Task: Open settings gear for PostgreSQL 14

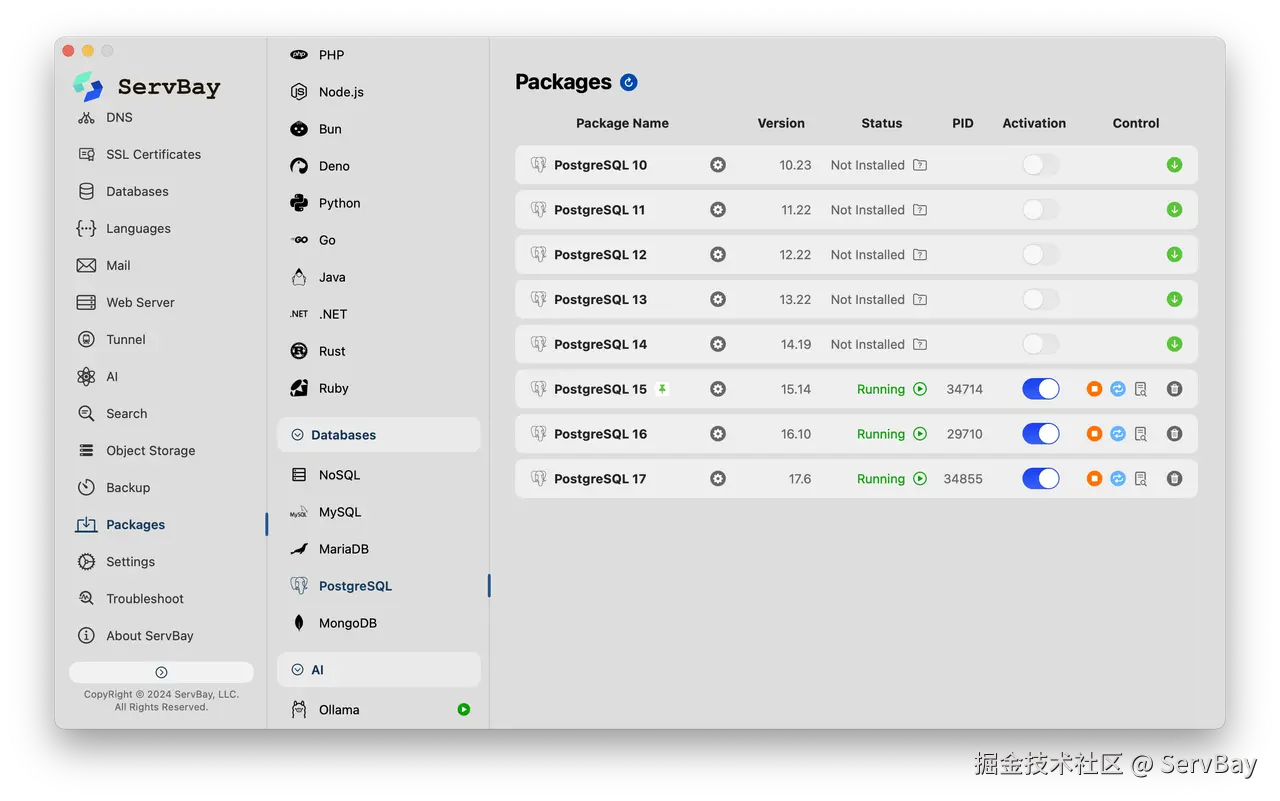Action: click(718, 344)
